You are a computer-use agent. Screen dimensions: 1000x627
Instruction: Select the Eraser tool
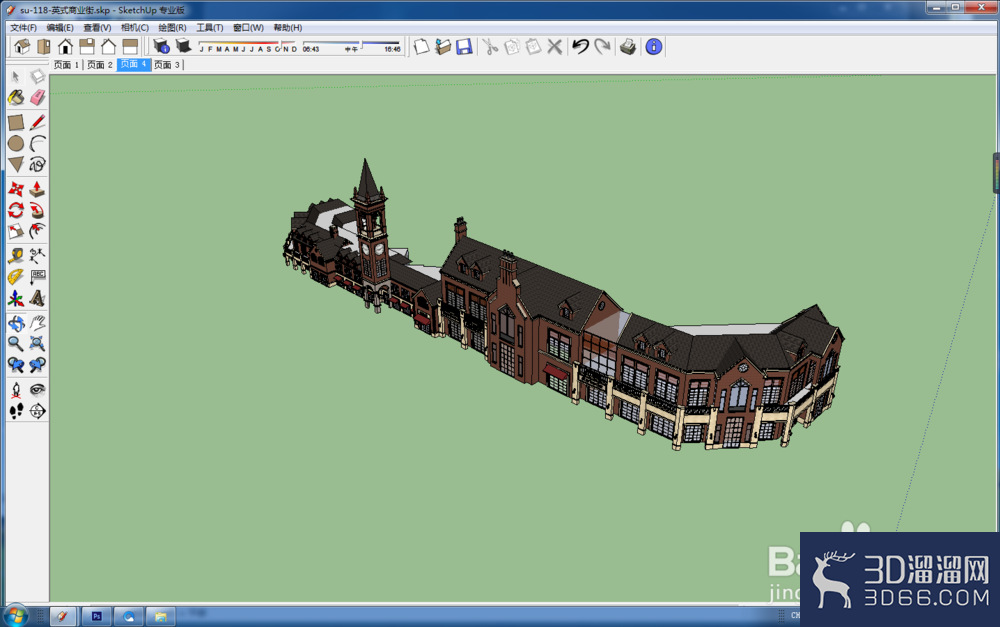click(38, 98)
